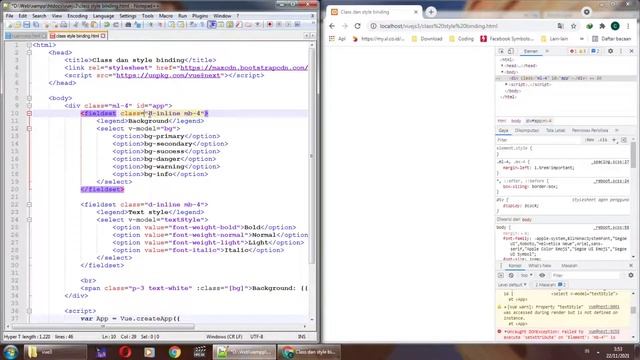
Task: Clear the console with the clear icon
Action: click(511, 276)
